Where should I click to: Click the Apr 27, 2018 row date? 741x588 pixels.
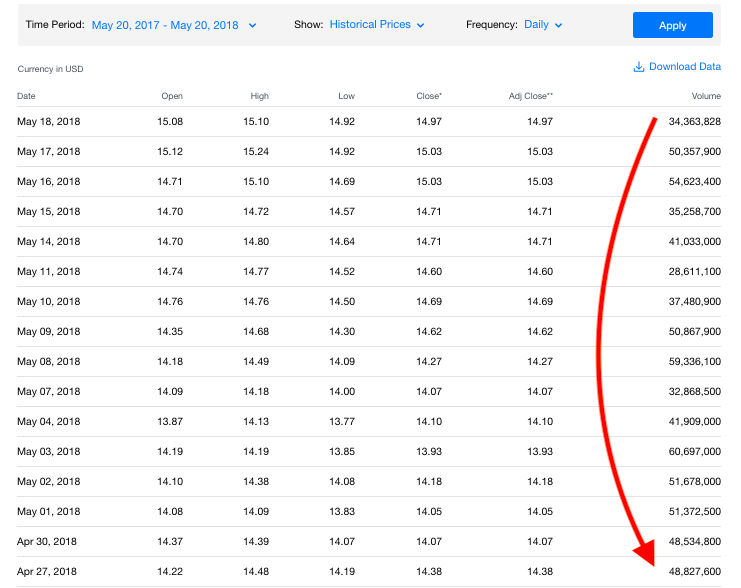(x=47, y=571)
